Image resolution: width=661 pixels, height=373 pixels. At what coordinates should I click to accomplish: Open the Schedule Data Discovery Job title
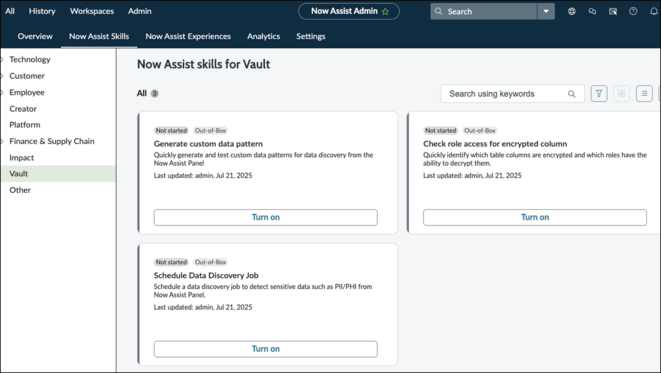206,275
